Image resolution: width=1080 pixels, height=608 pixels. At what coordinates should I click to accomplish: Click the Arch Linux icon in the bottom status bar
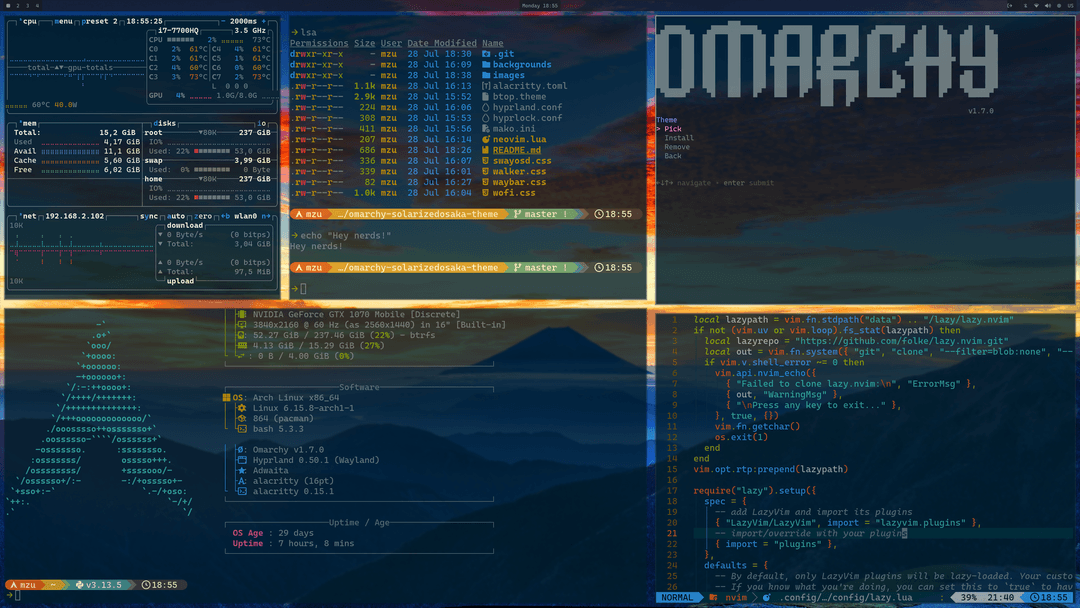(x=13, y=585)
